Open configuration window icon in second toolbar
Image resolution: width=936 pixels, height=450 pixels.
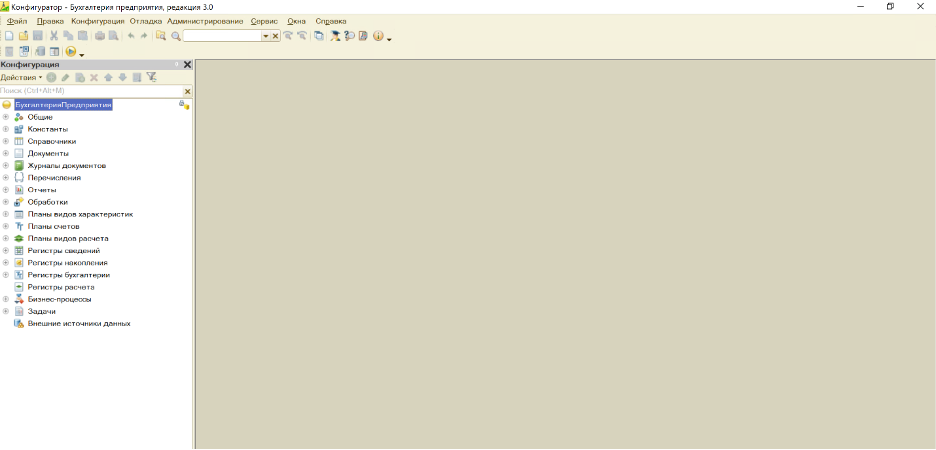[24, 51]
